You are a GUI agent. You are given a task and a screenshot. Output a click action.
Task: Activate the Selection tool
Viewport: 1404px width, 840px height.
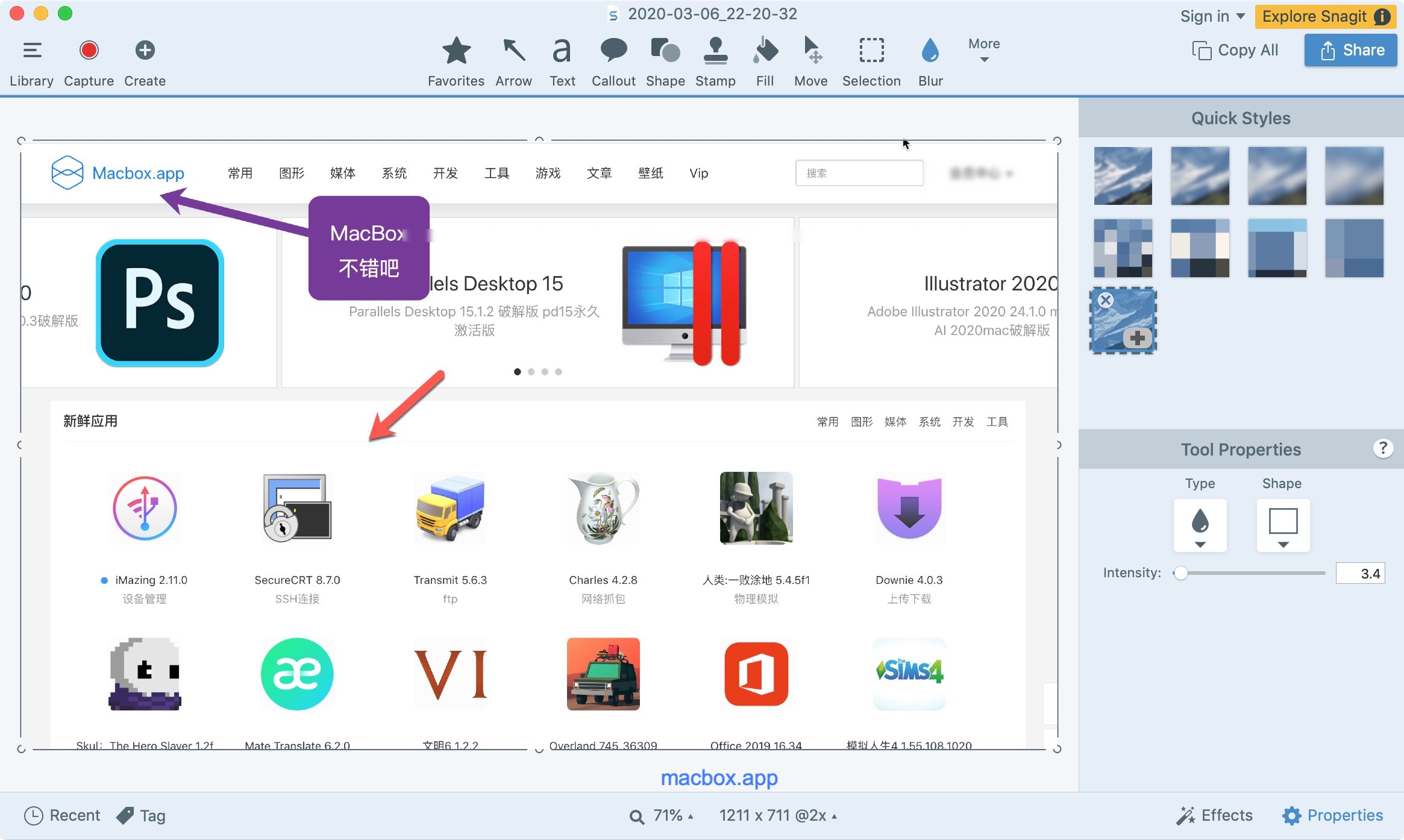tap(871, 61)
